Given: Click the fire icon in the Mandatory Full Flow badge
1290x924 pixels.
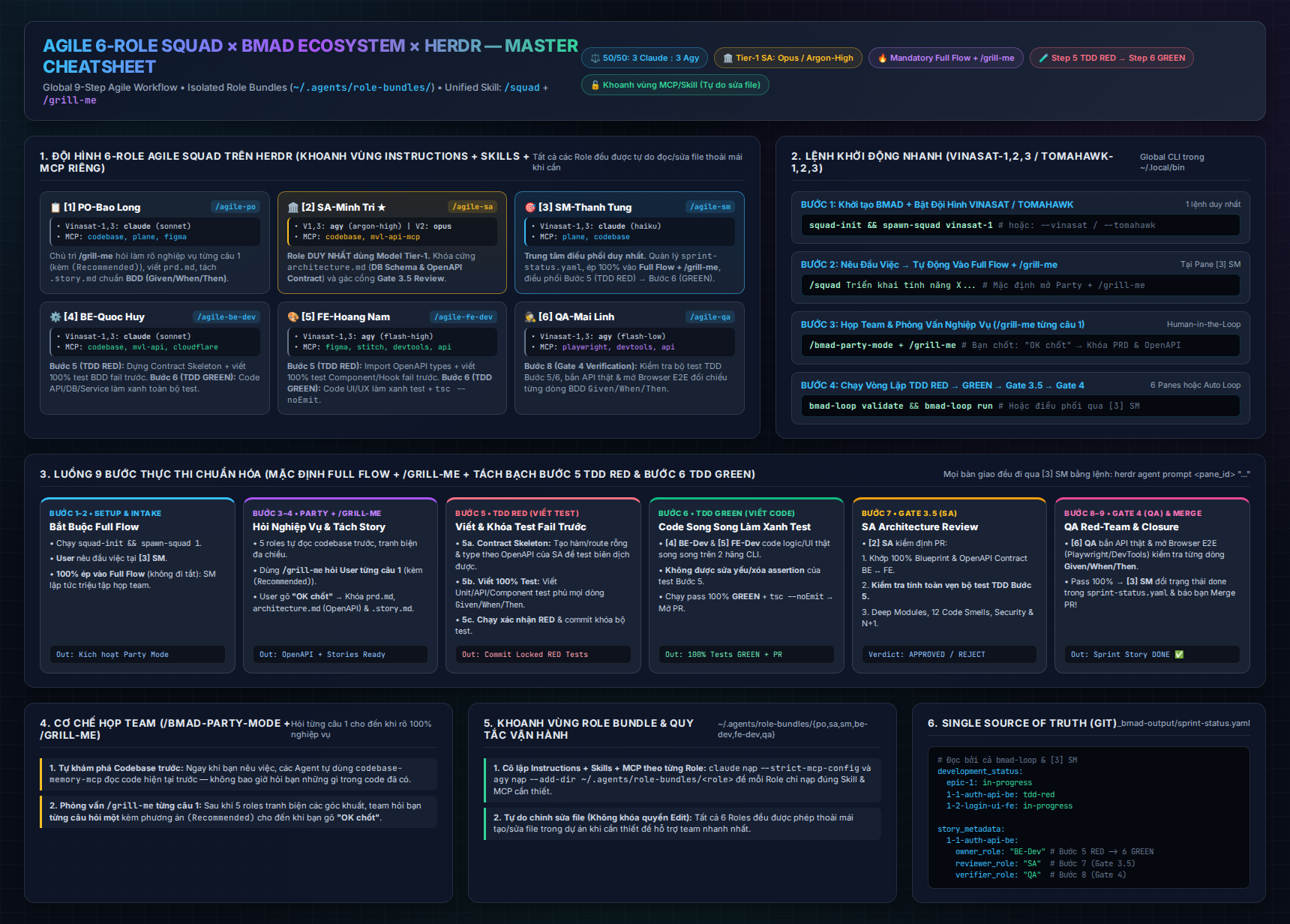Looking at the screenshot, I should pyautogui.click(x=882, y=58).
